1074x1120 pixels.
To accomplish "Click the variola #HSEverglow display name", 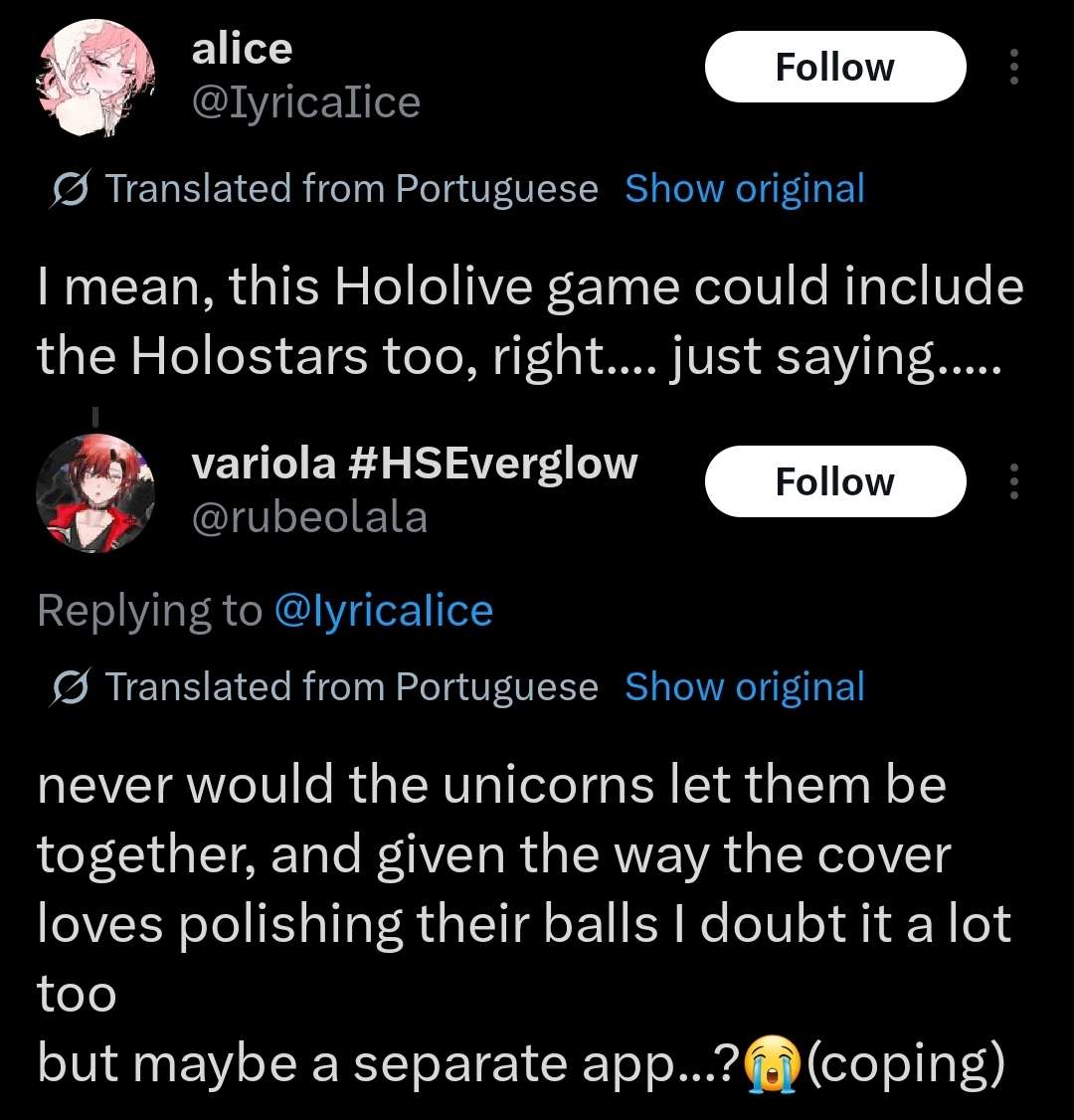I will (414, 465).
